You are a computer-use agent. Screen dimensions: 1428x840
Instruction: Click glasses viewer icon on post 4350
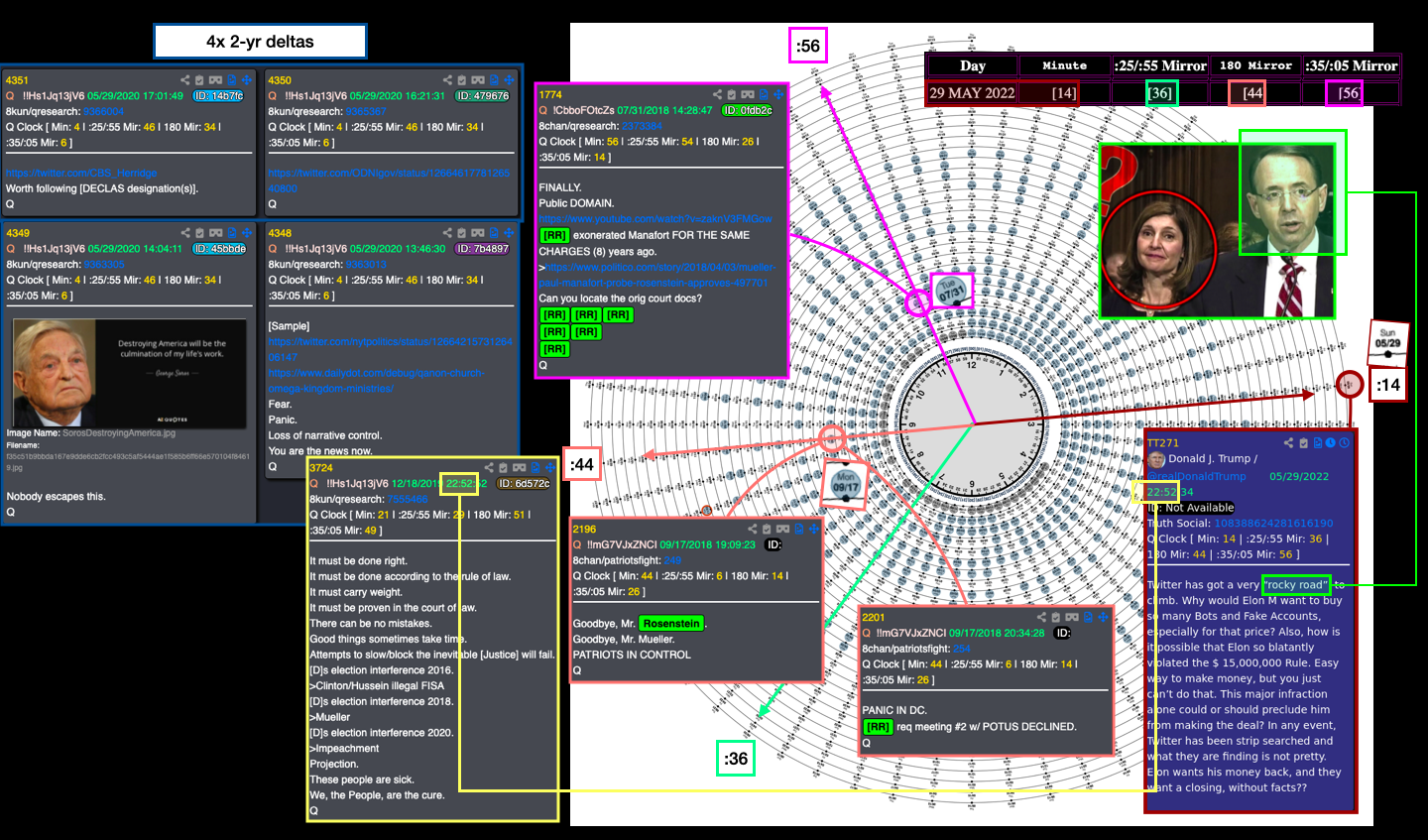click(478, 80)
